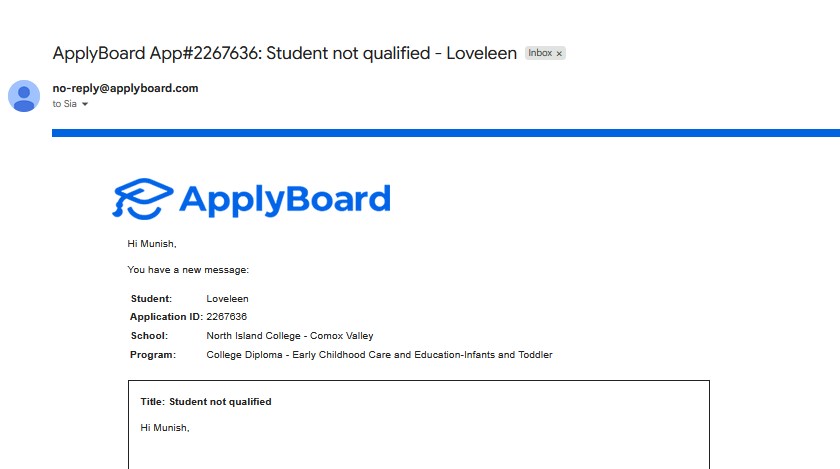Click the "Application ID:" field label

166,317
